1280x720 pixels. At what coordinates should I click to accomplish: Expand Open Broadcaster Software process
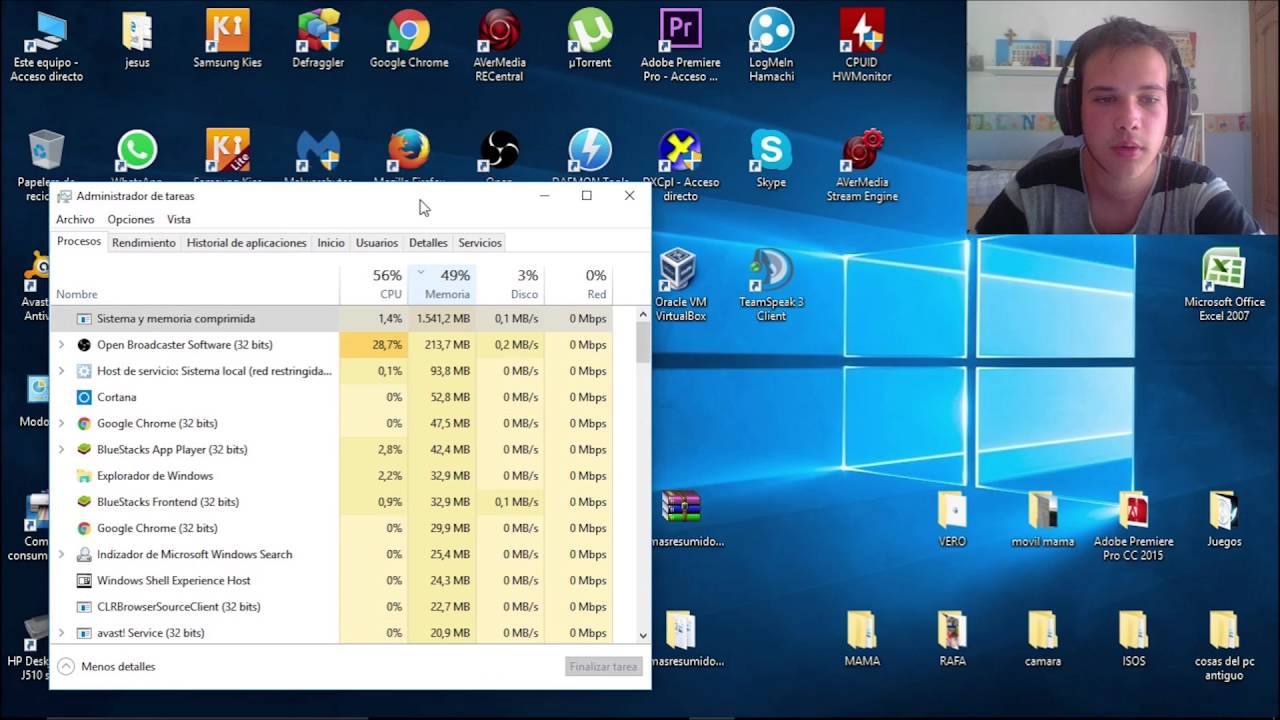coord(61,345)
